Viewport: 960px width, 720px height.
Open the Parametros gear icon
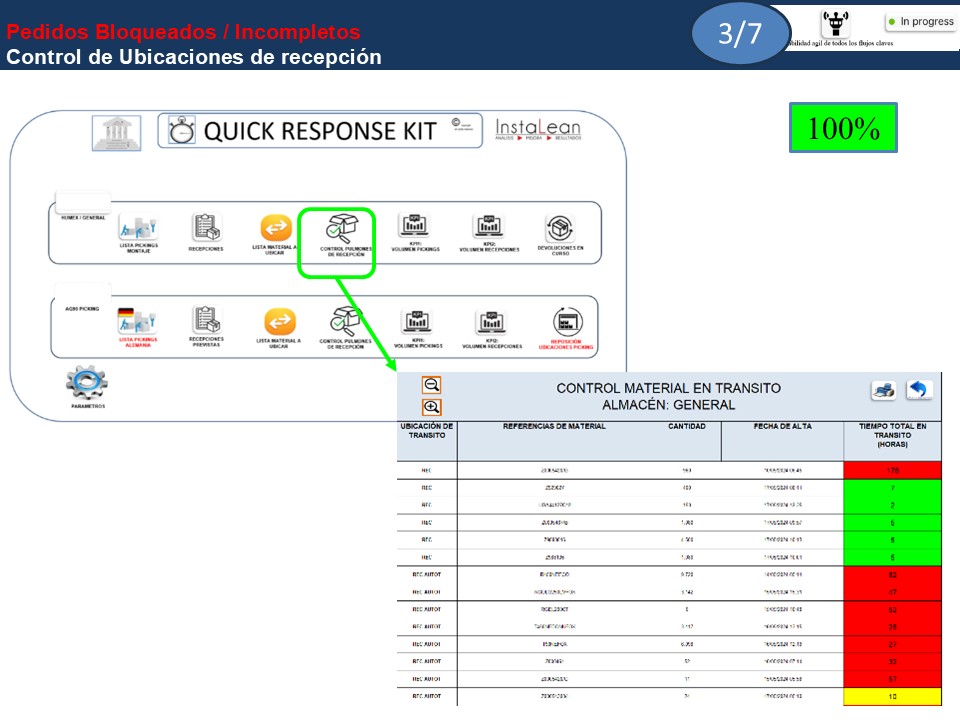tap(86, 387)
